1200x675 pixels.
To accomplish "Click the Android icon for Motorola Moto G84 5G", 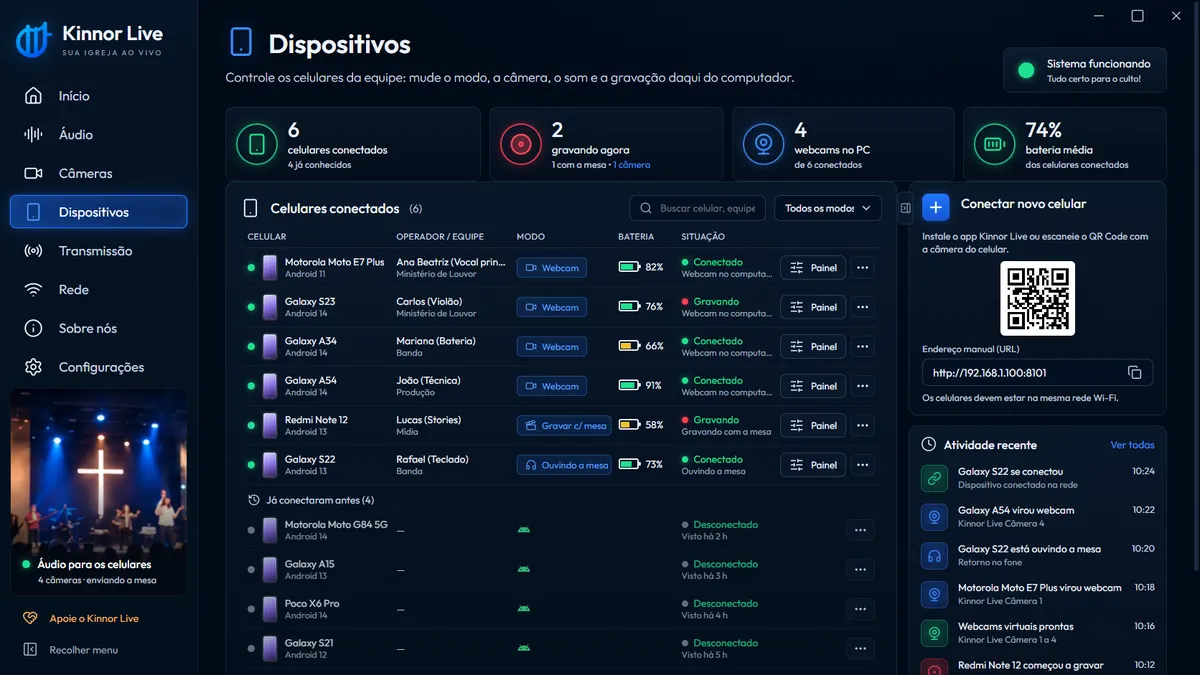I will [x=523, y=530].
